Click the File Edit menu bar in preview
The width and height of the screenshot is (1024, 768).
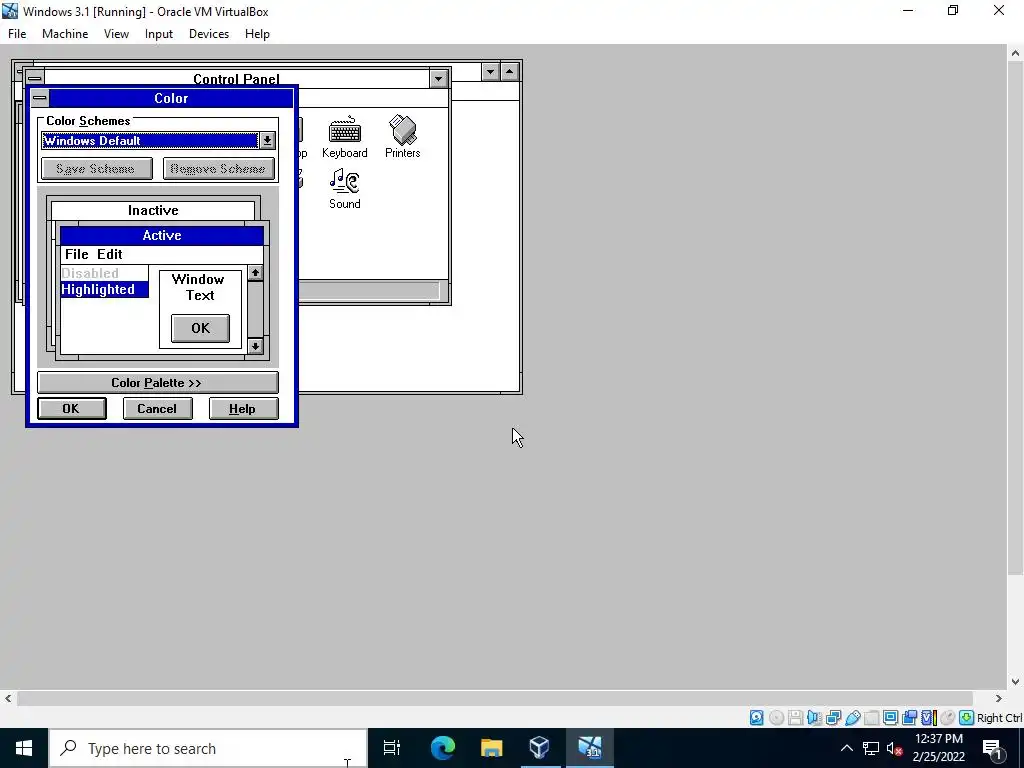[x=162, y=255]
